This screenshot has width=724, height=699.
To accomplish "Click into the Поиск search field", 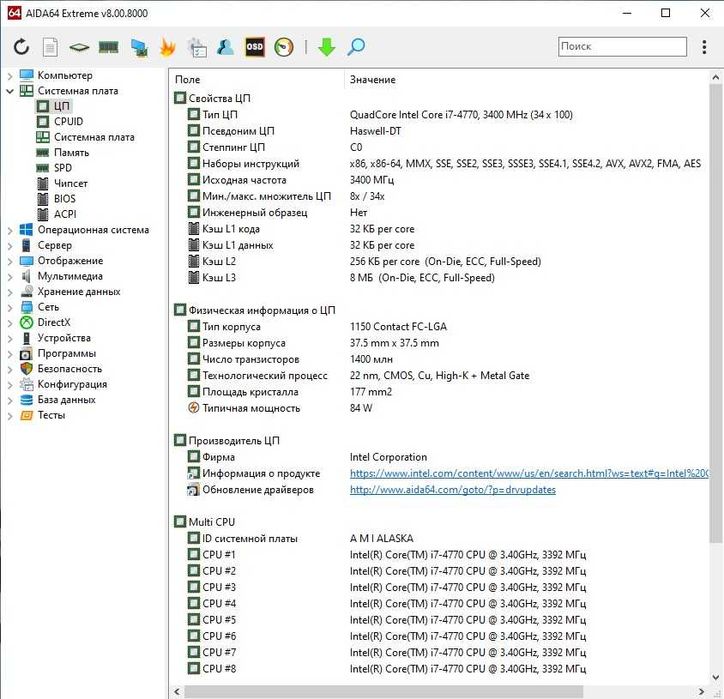I will pyautogui.click(x=622, y=47).
